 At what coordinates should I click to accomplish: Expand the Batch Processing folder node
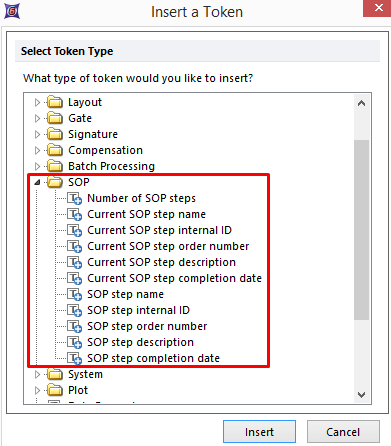click(37, 166)
